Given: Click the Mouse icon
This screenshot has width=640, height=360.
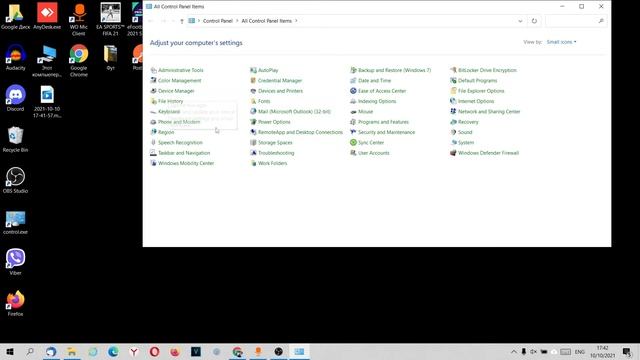Looking at the screenshot, I should (x=353, y=111).
